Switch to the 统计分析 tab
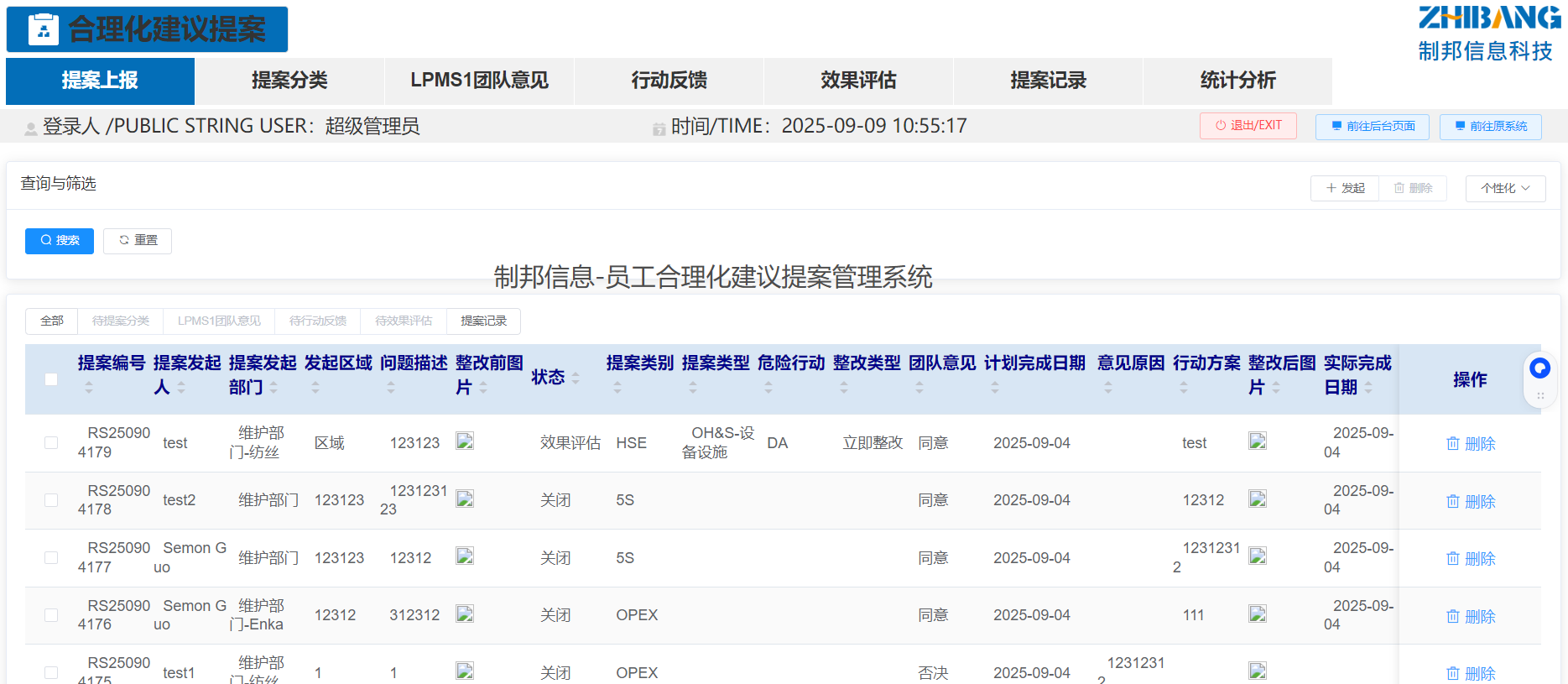Image resolution: width=1568 pixels, height=684 pixels. (1237, 81)
